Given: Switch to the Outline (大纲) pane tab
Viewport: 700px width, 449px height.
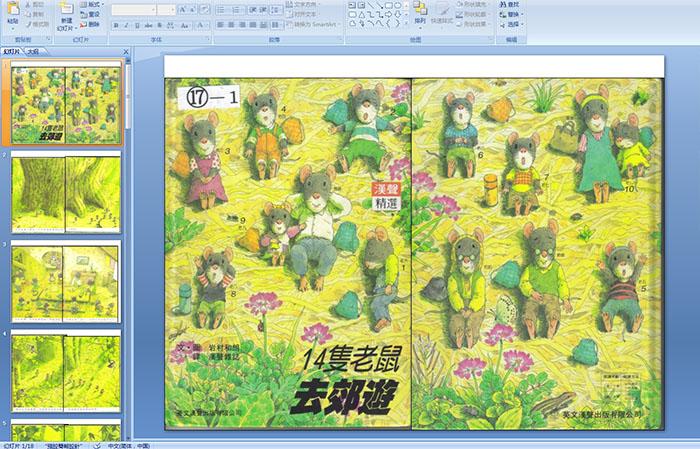Looking at the screenshot, I should pyautogui.click(x=33, y=52).
